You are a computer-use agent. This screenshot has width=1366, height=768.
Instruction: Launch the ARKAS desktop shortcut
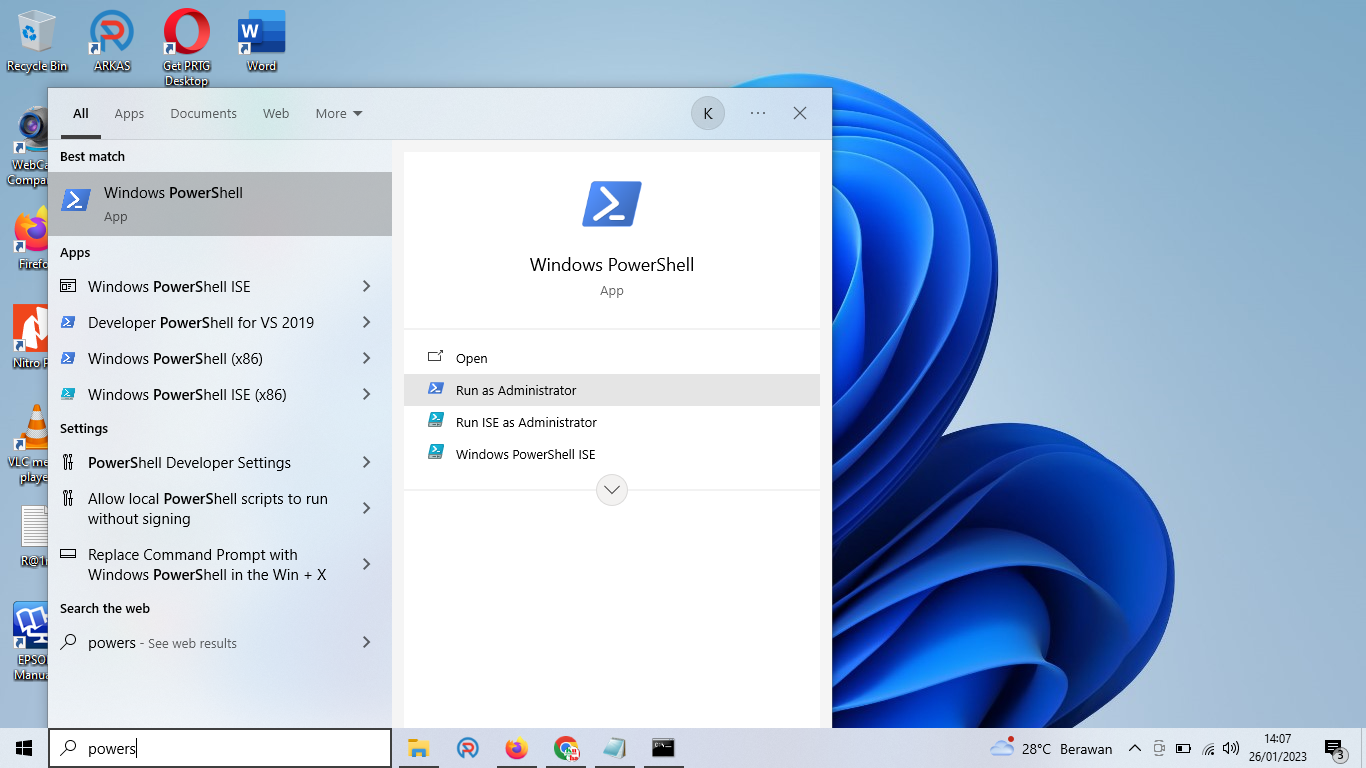pyautogui.click(x=112, y=40)
